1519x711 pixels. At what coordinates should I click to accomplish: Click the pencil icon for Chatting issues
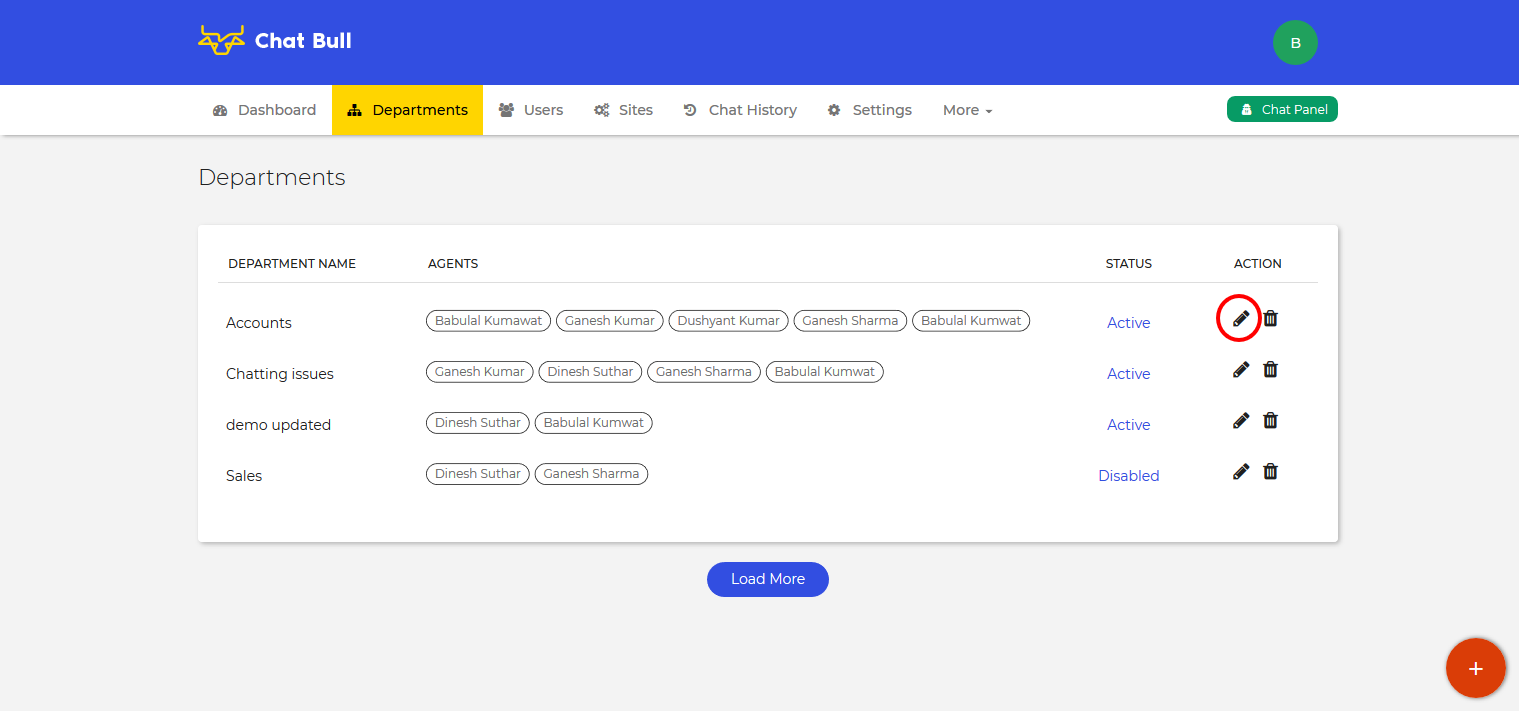click(1241, 369)
